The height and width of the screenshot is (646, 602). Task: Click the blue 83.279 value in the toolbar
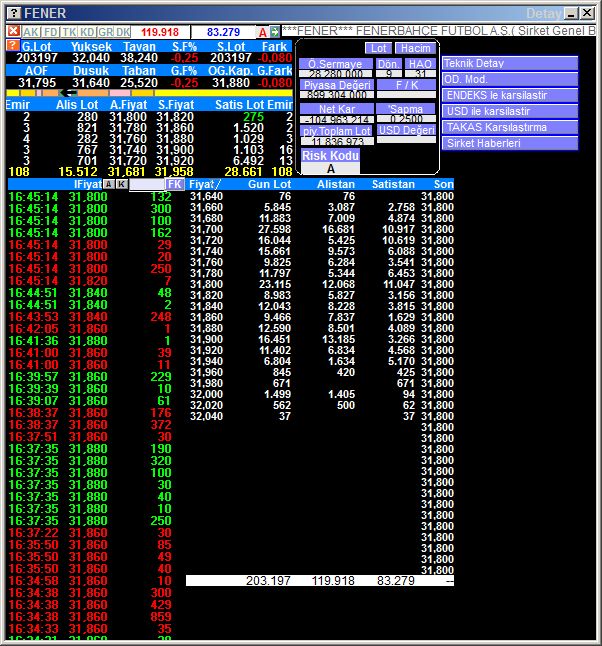click(x=223, y=32)
